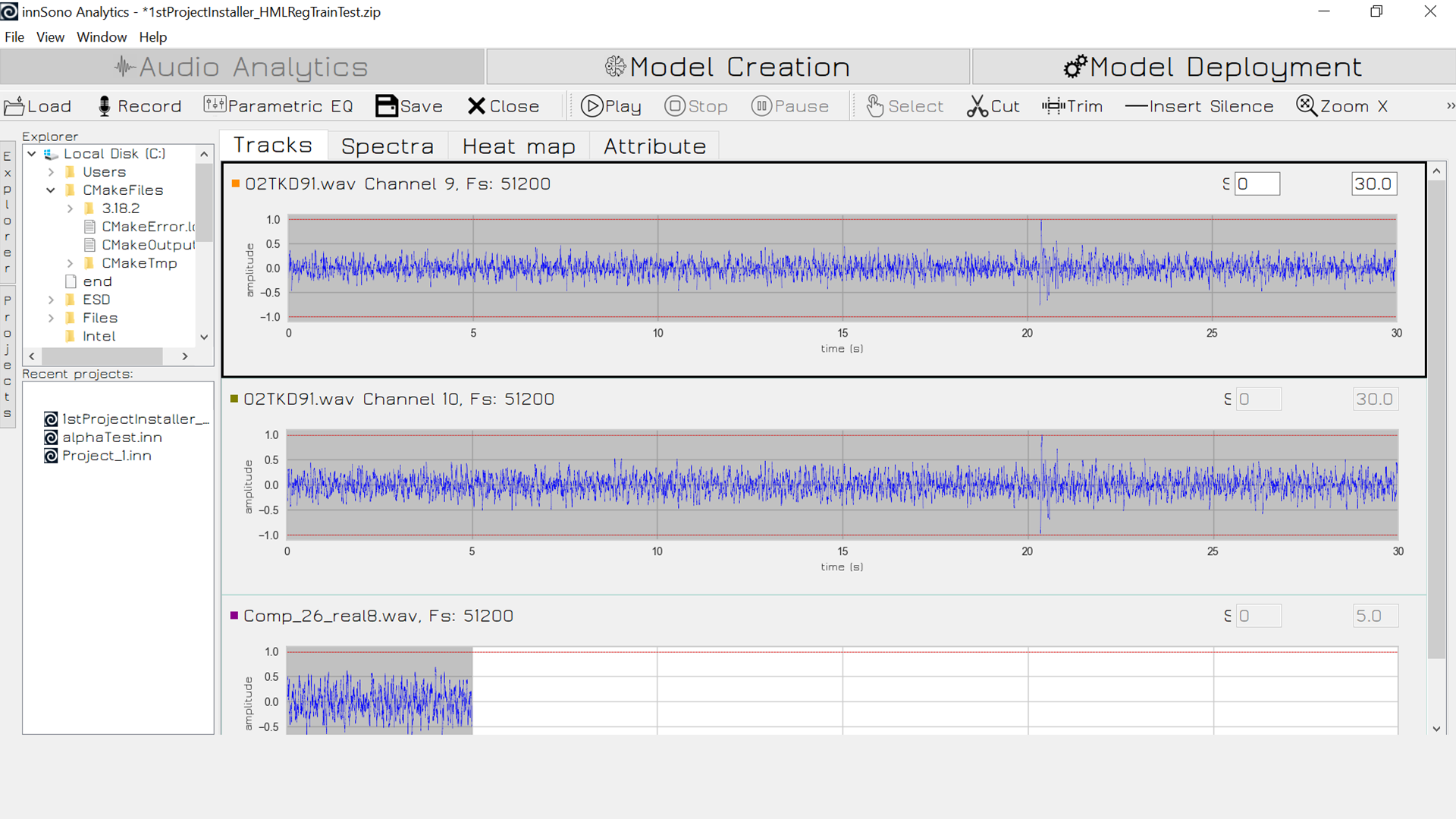The image size is (1456, 819).
Task: Select the Tracks tab
Action: pyautogui.click(x=273, y=146)
